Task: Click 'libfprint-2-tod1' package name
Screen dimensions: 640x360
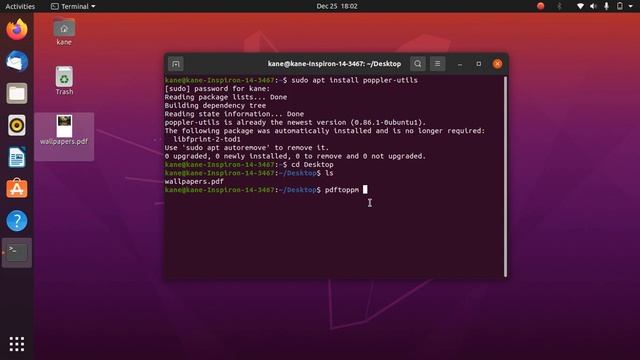Action: [x=207, y=139]
